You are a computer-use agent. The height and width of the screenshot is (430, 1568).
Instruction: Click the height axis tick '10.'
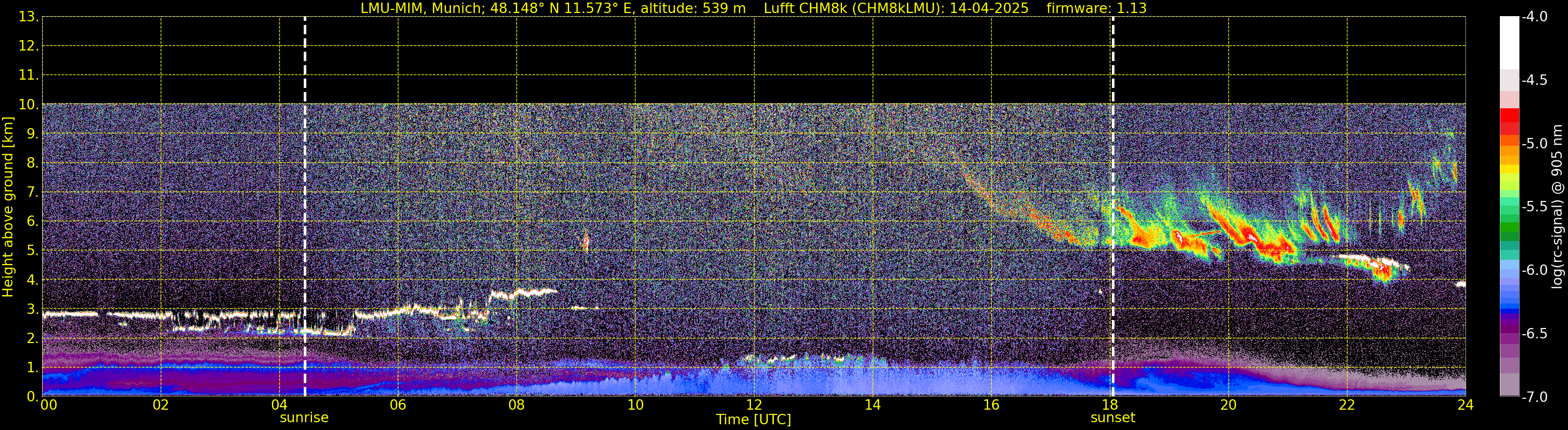coord(29,104)
